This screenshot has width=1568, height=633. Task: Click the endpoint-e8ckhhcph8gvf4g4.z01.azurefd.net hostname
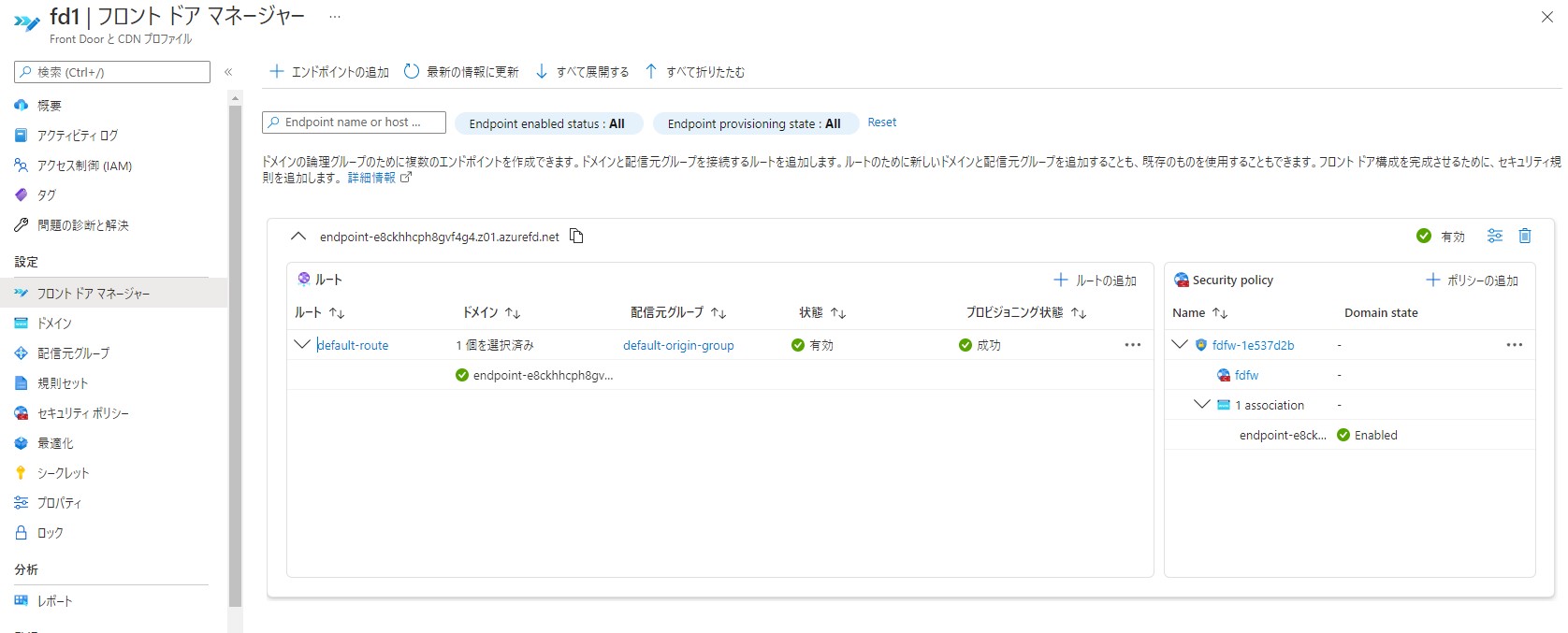[440, 237]
